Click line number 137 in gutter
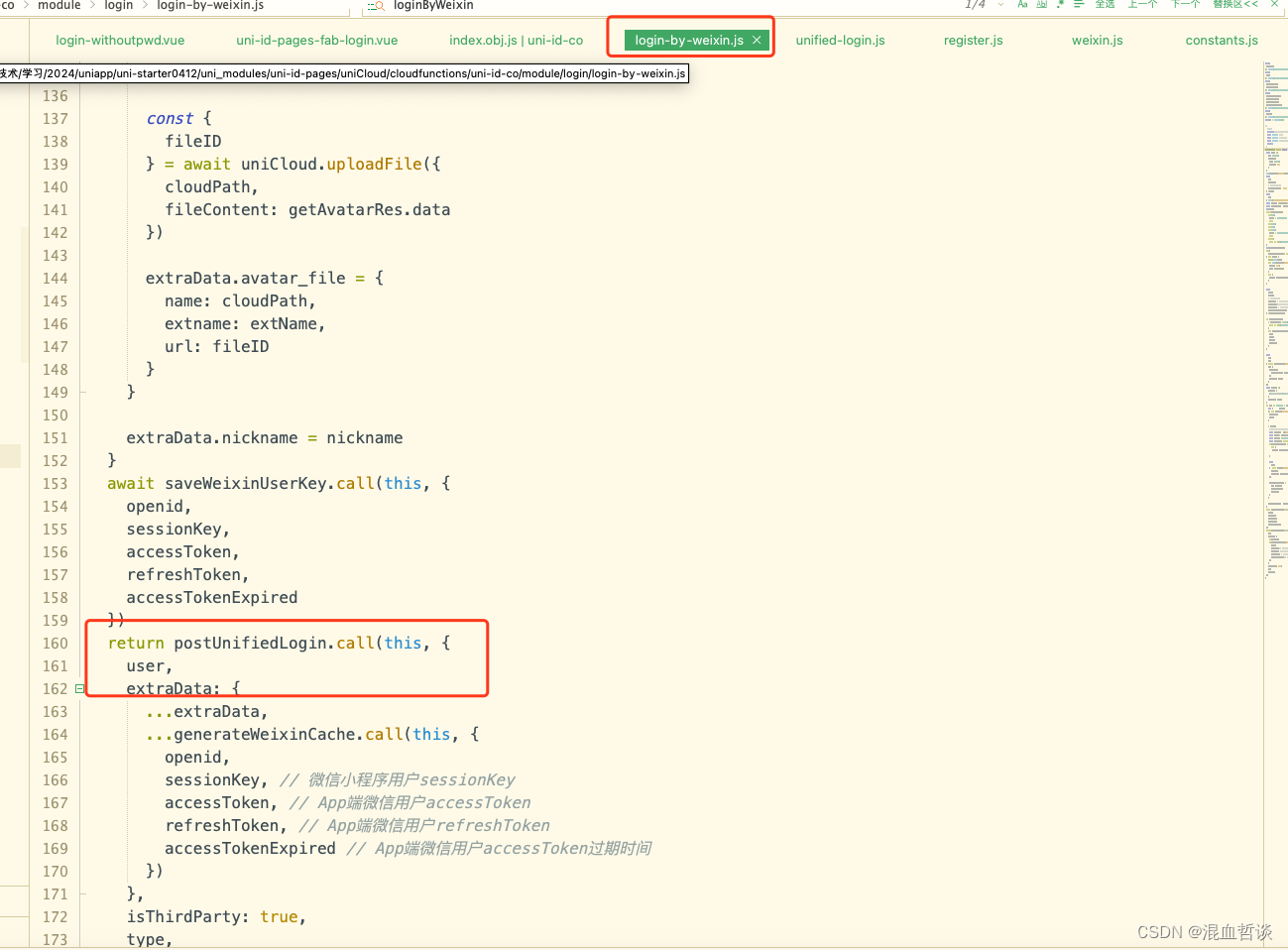The width and height of the screenshot is (1288, 950). coord(56,119)
